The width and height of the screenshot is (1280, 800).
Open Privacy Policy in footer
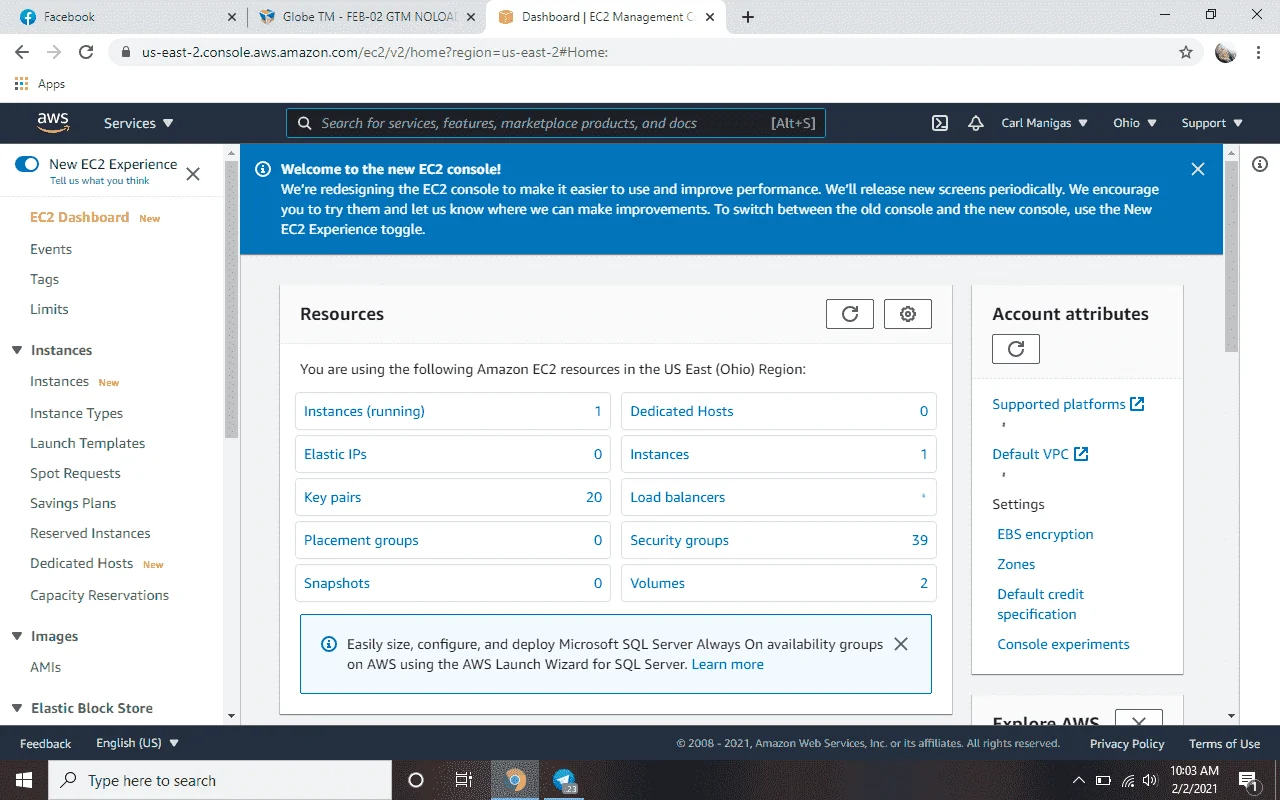[1127, 743]
